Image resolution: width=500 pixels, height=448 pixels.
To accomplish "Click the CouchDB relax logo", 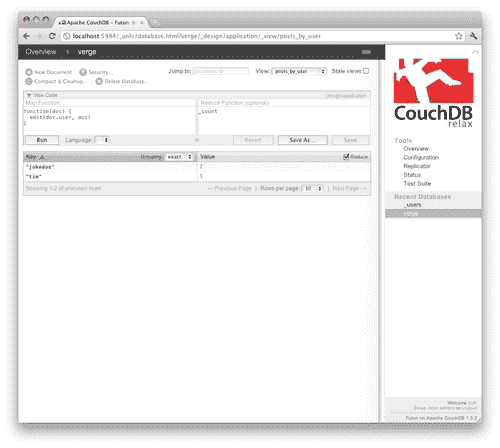I will pyautogui.click(x=433, y=93).
